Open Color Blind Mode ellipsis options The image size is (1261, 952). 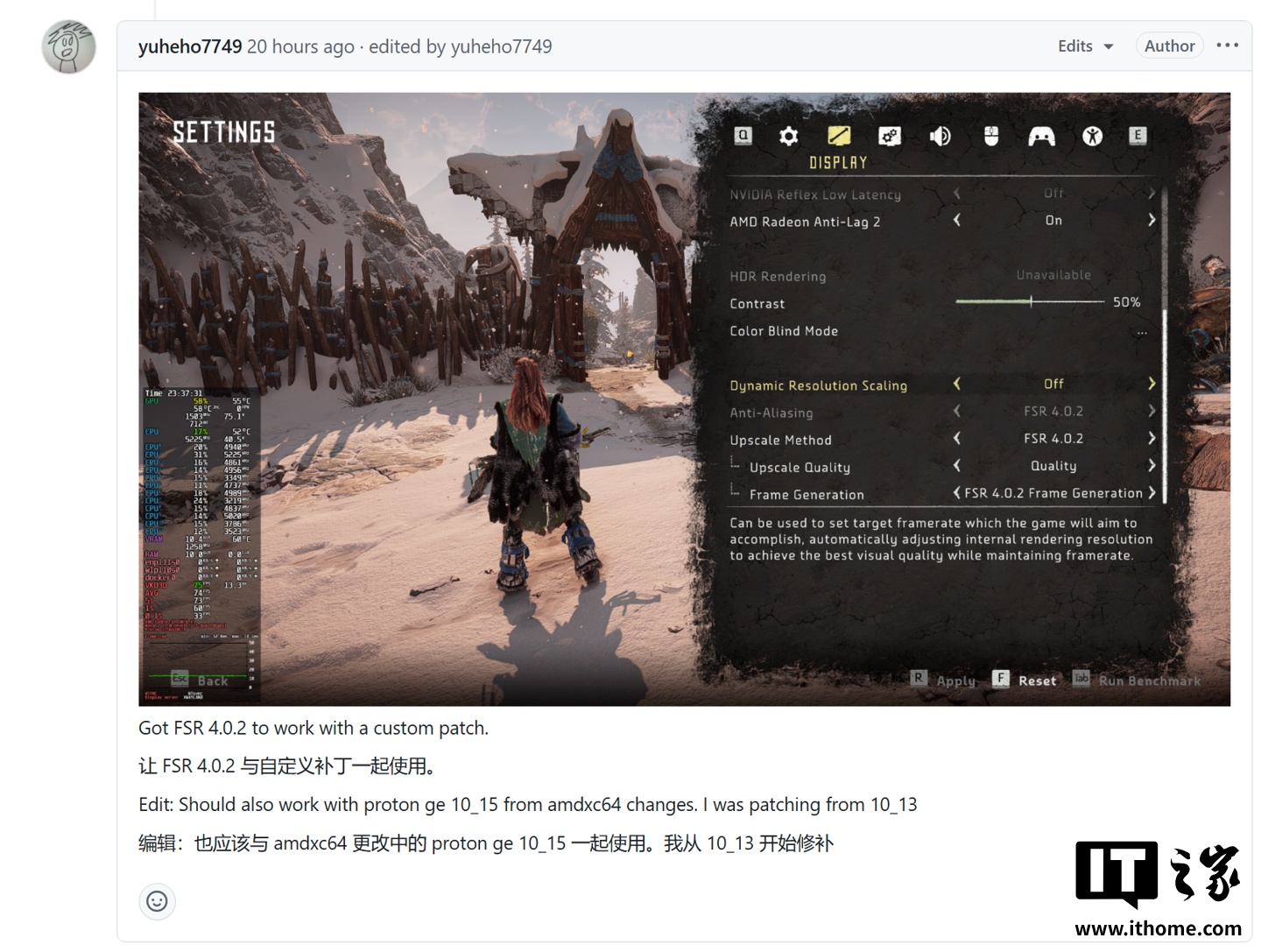coord(1142,333)
